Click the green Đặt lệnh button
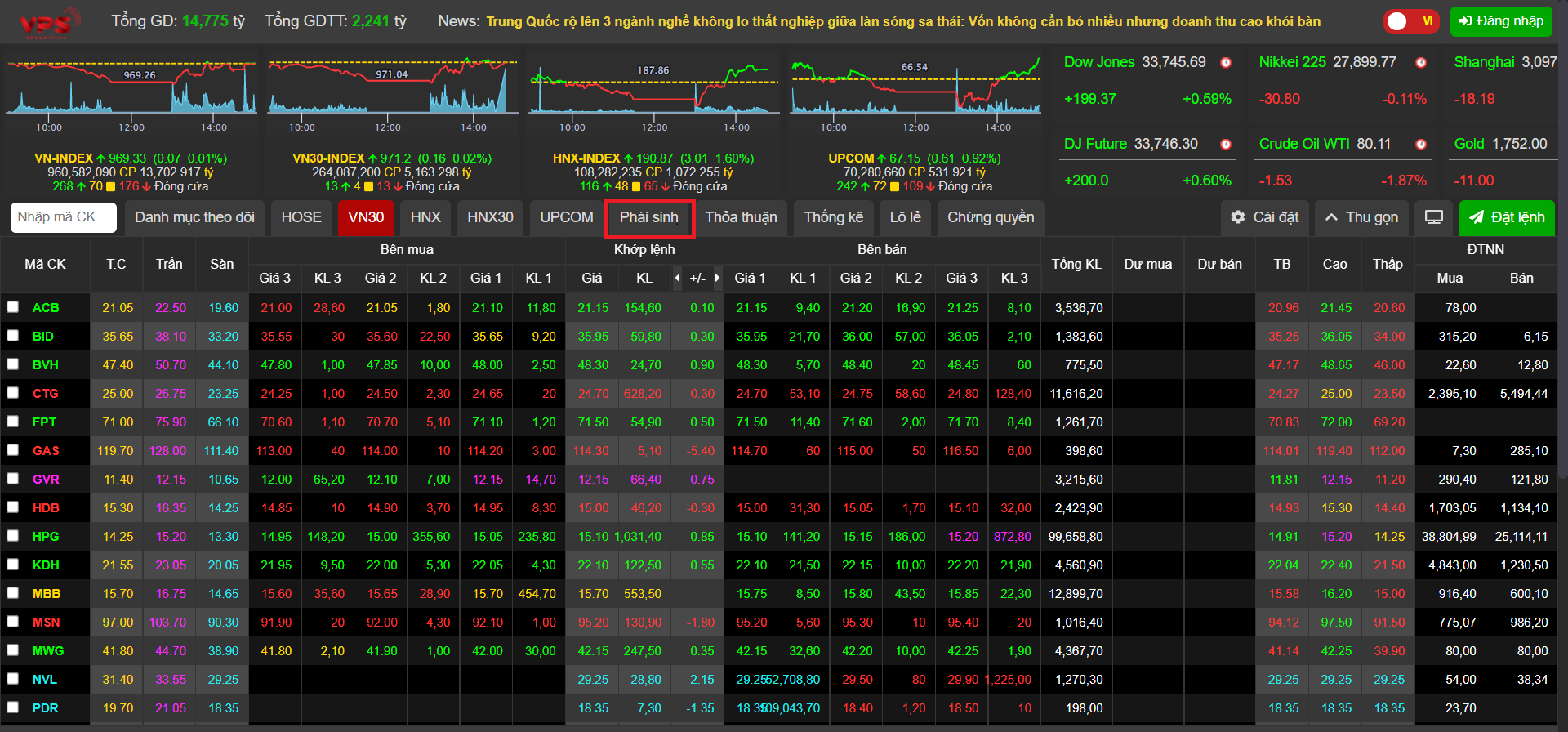Screen dimensions: 1568x732 pos(1507,217)
